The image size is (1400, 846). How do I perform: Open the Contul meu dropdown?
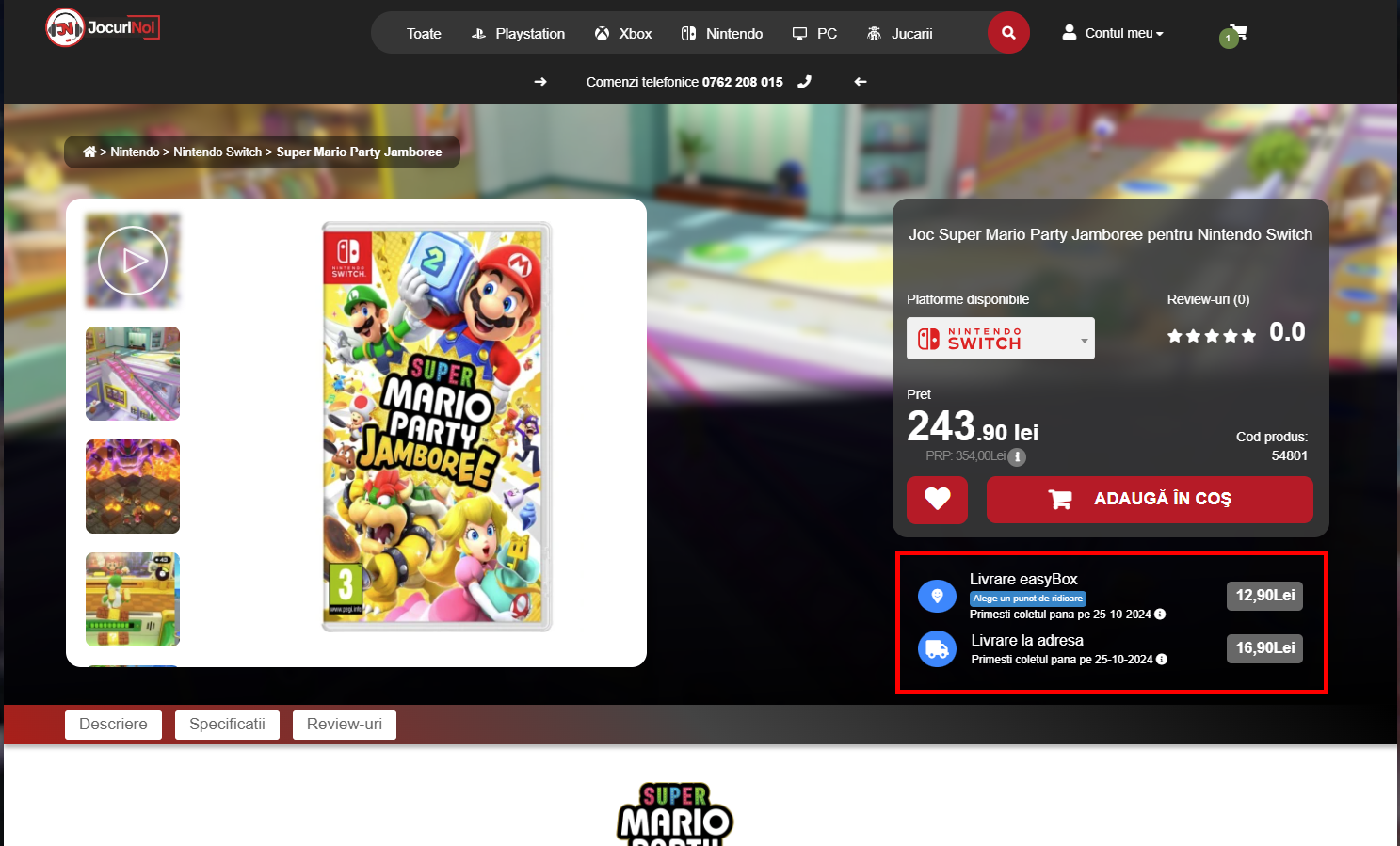tap(1113, 33)
